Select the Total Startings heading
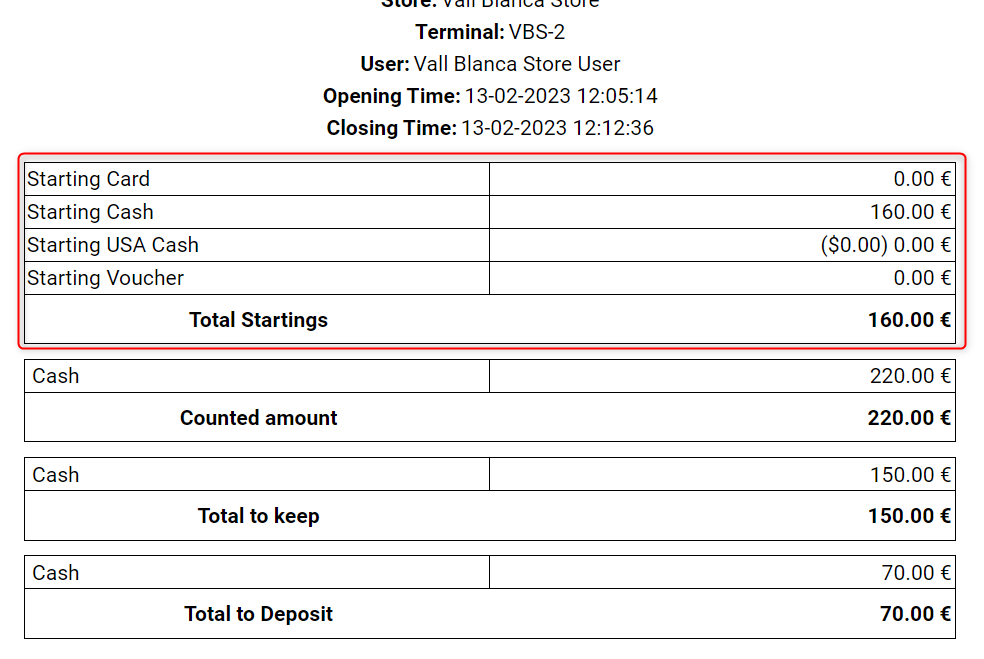 (x=258, y=320)
